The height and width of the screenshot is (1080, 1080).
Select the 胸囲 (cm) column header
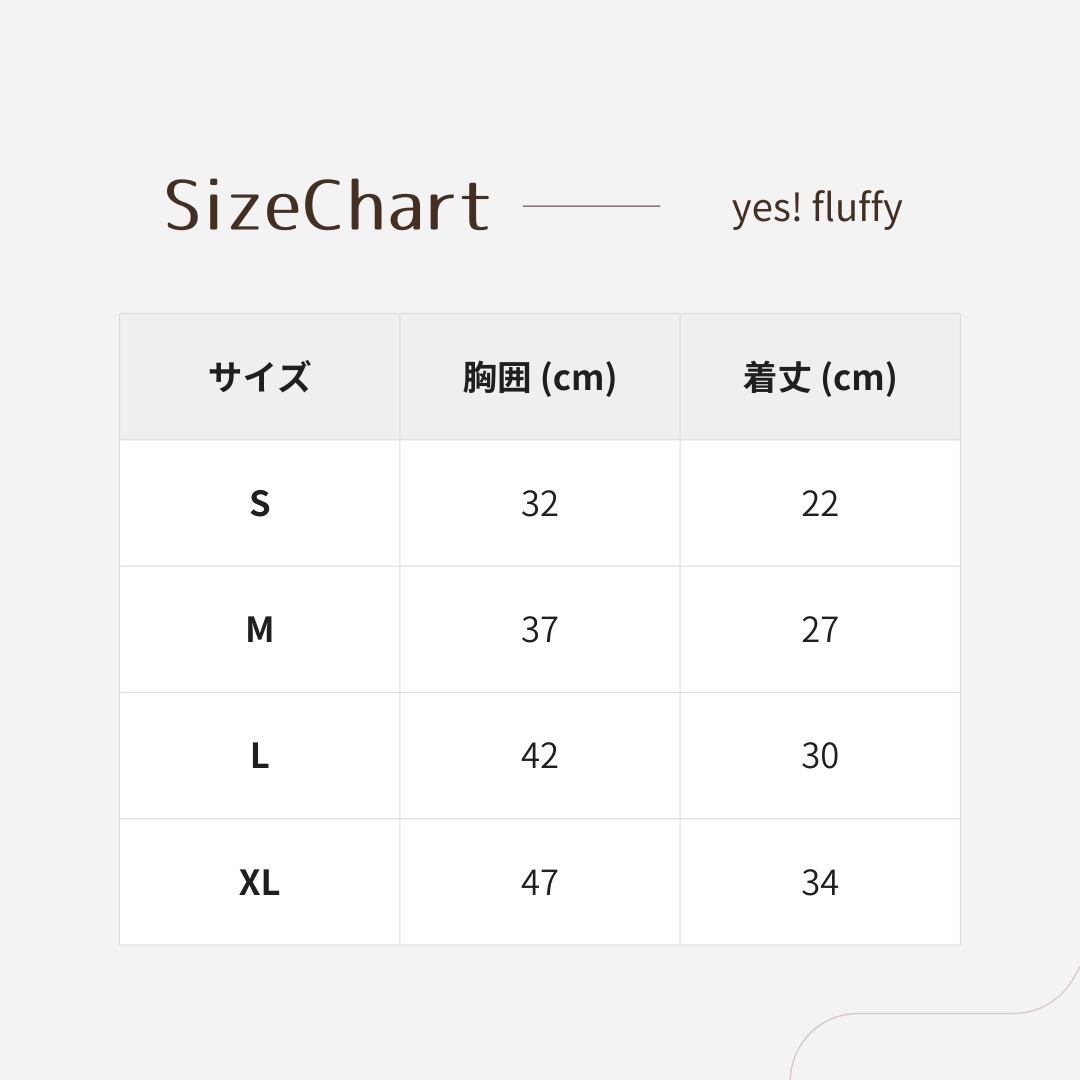[x=539, y=377]
